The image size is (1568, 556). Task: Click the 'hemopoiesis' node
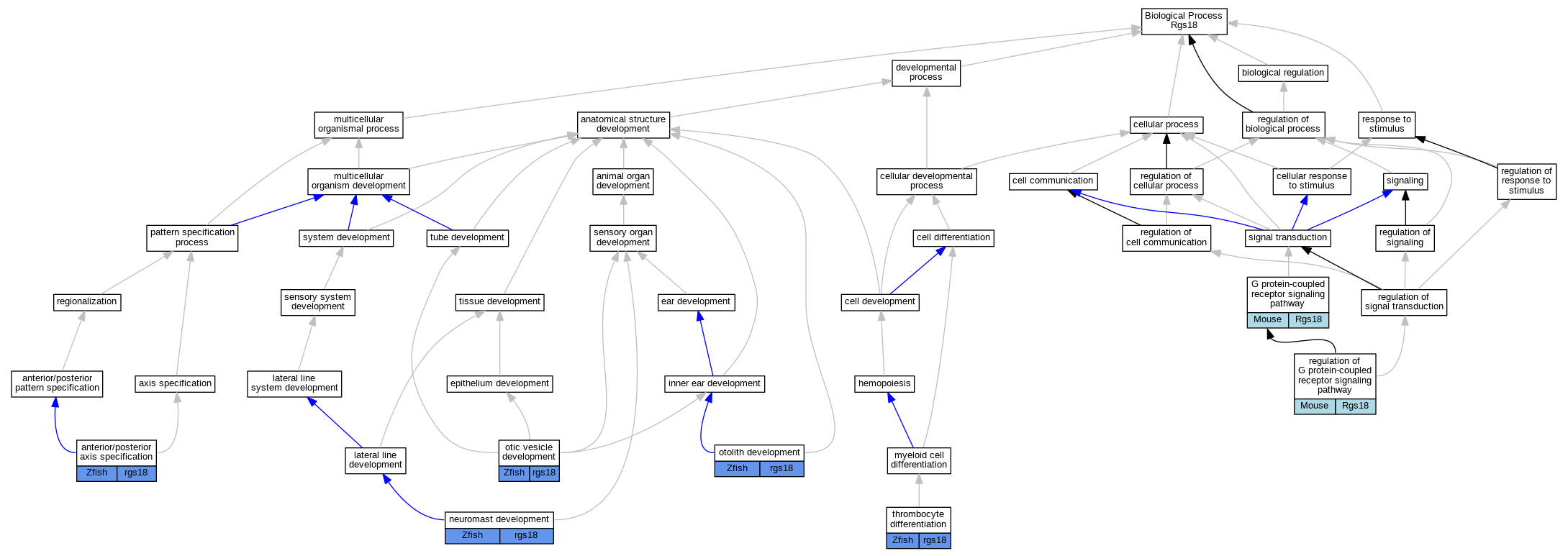885,384
